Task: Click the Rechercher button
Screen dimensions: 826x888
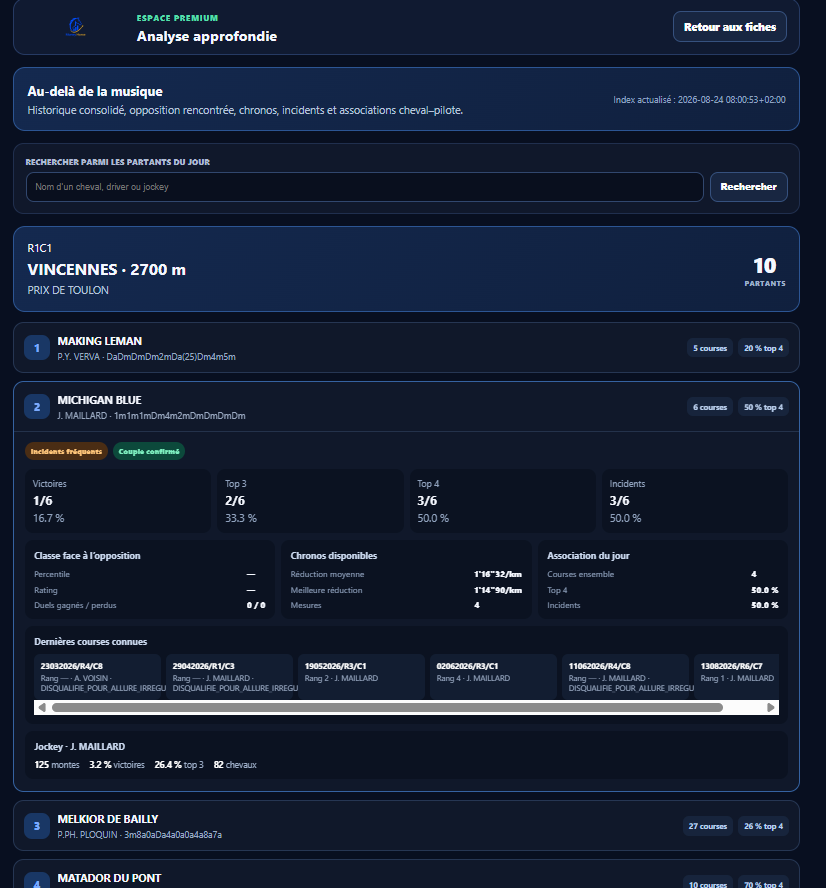Action: point(748,187)
